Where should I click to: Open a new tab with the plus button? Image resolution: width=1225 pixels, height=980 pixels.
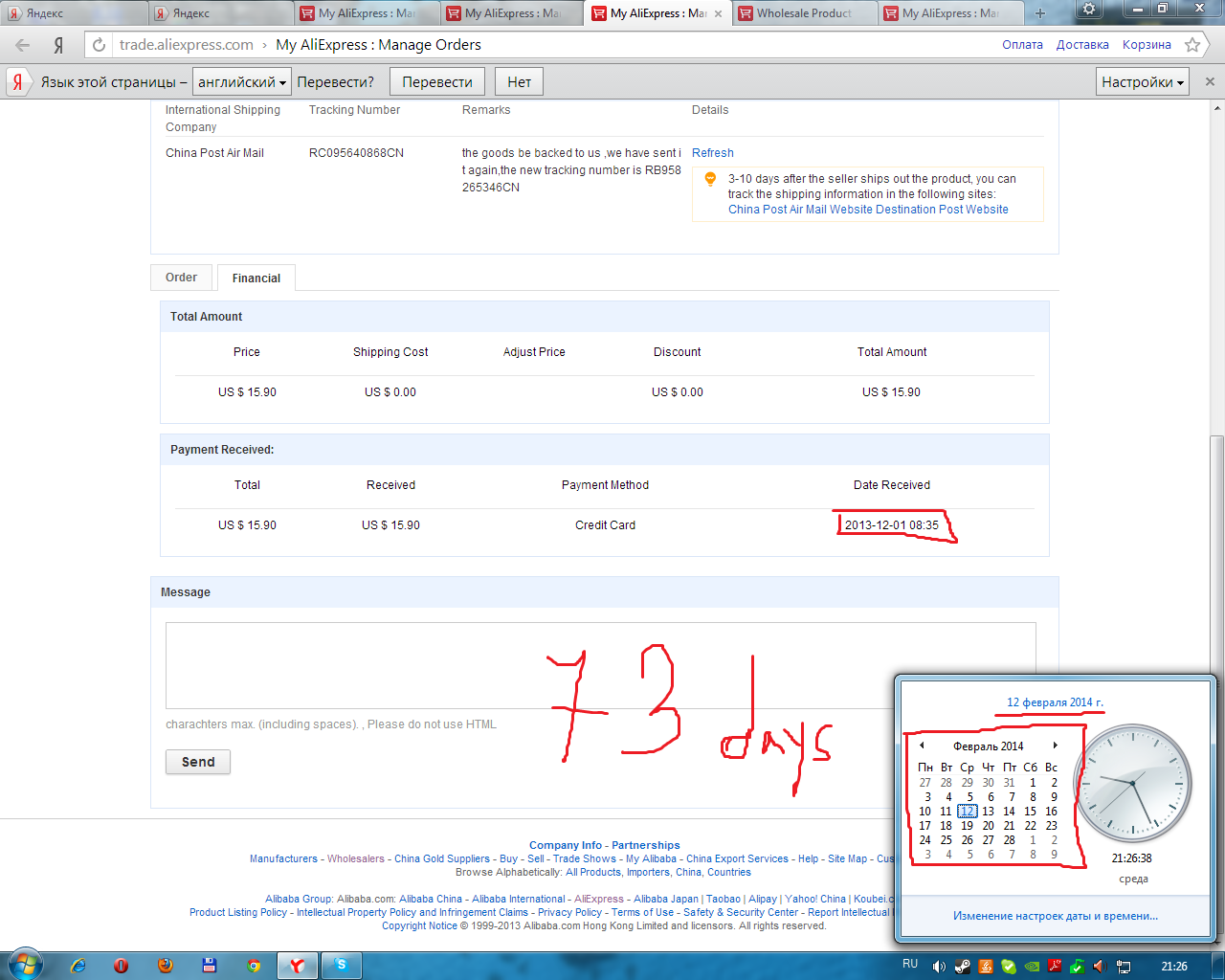[1040, 13]
